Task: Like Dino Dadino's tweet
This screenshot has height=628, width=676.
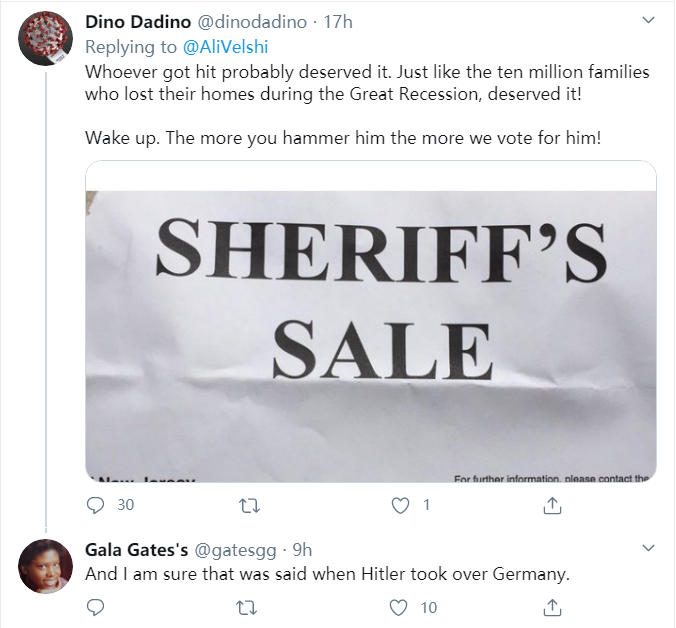Action: [x=401, y=505]
